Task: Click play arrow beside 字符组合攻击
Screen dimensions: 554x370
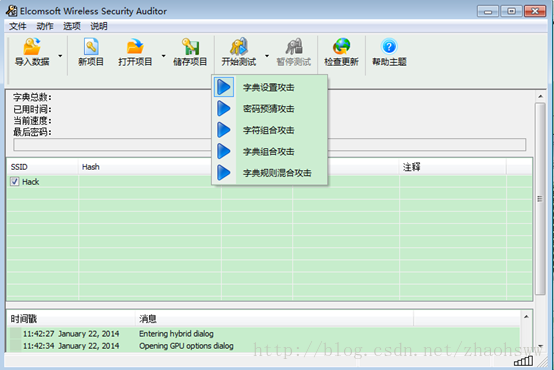Action: click(x=224, y=130)
